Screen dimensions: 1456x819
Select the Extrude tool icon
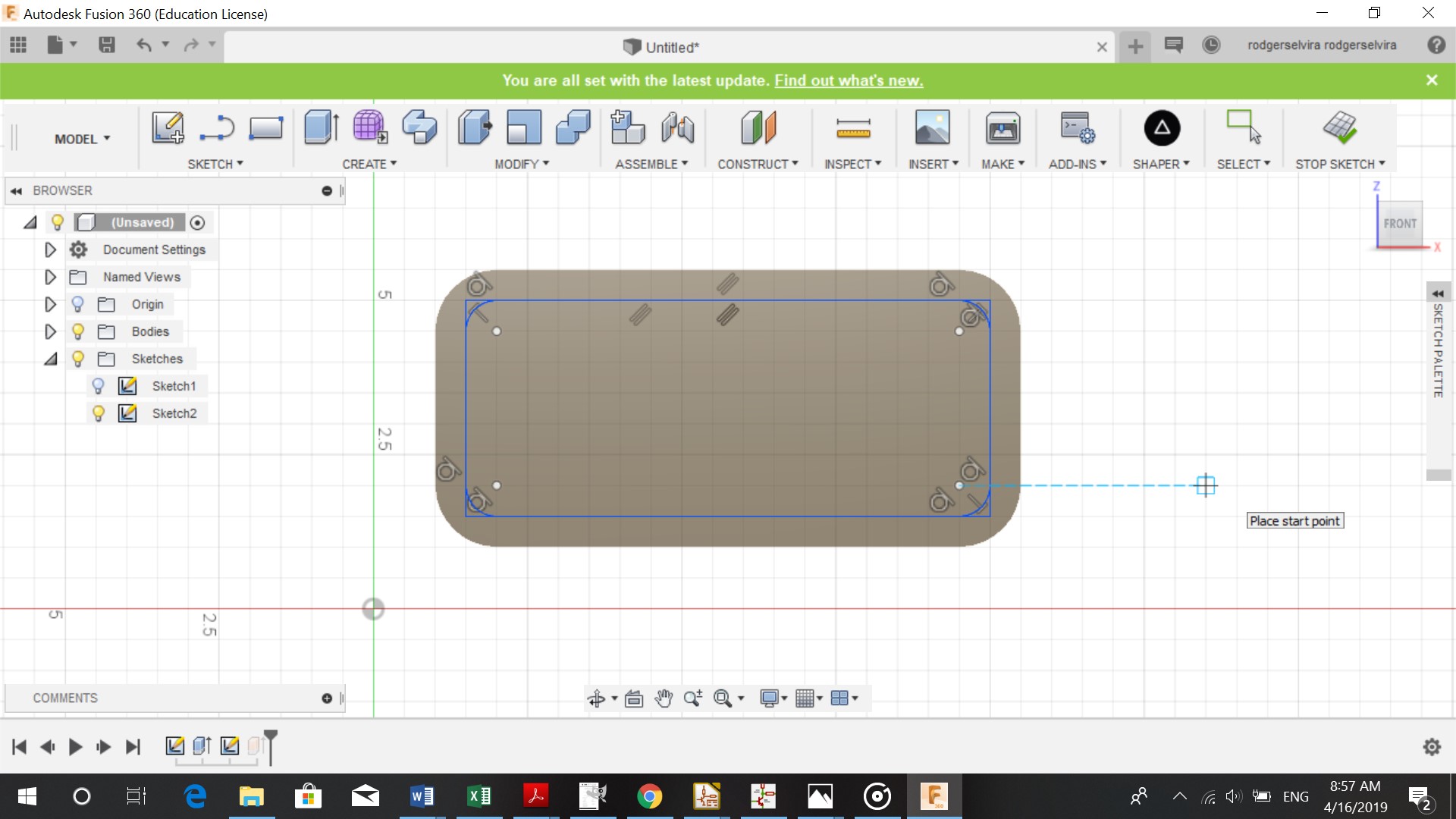coord(321,127)
